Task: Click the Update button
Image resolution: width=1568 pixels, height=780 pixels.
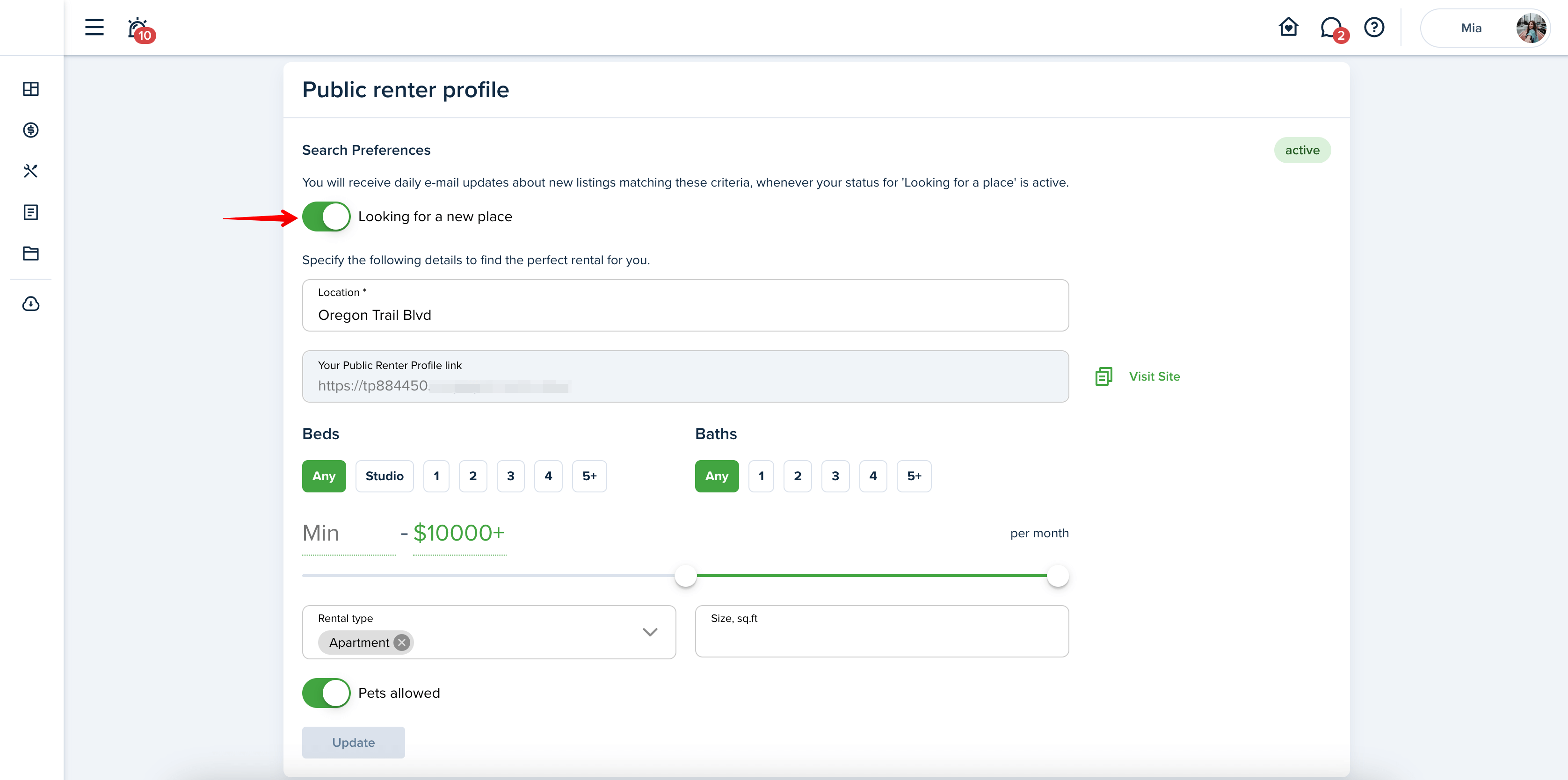Action: [354, 742]
